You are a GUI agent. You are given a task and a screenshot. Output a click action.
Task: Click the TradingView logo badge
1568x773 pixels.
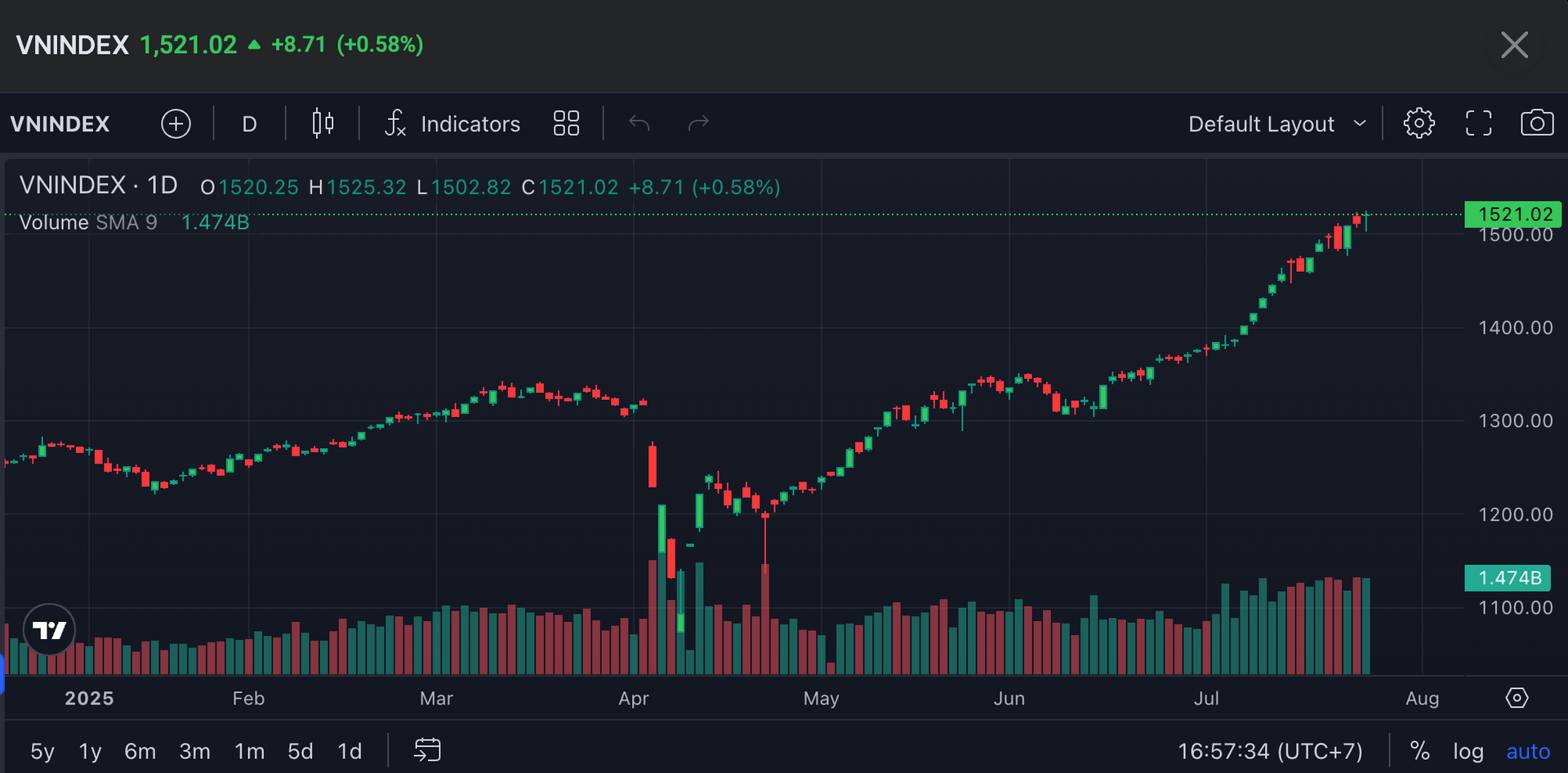(49, 629)
